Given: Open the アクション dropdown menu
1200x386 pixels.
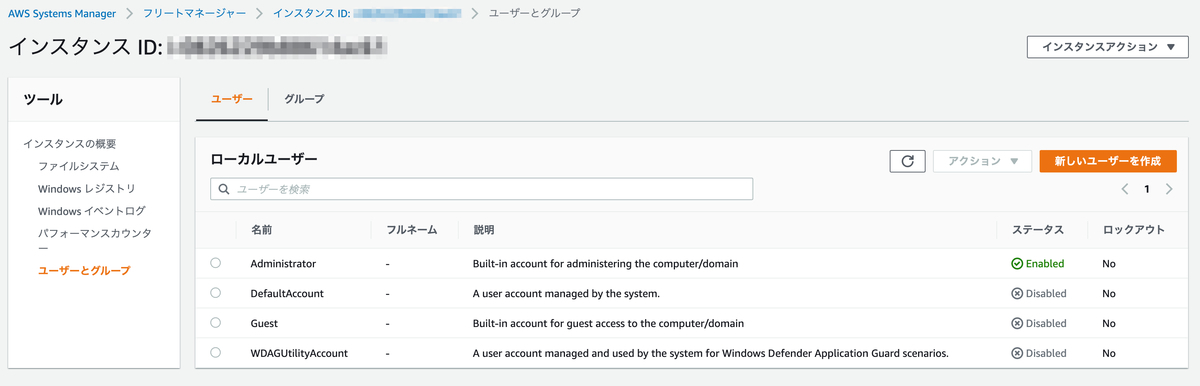Looking at the screenshot, I should coord(982,161).
